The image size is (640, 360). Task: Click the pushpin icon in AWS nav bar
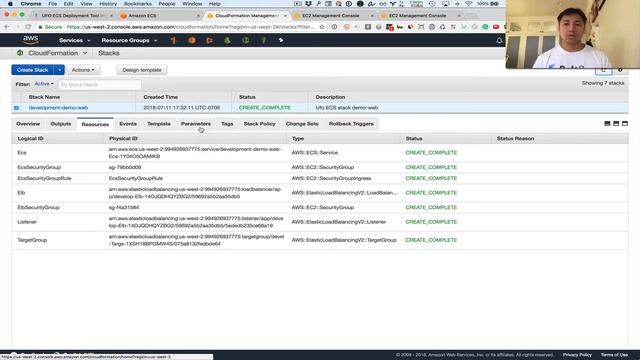[281, 40]
